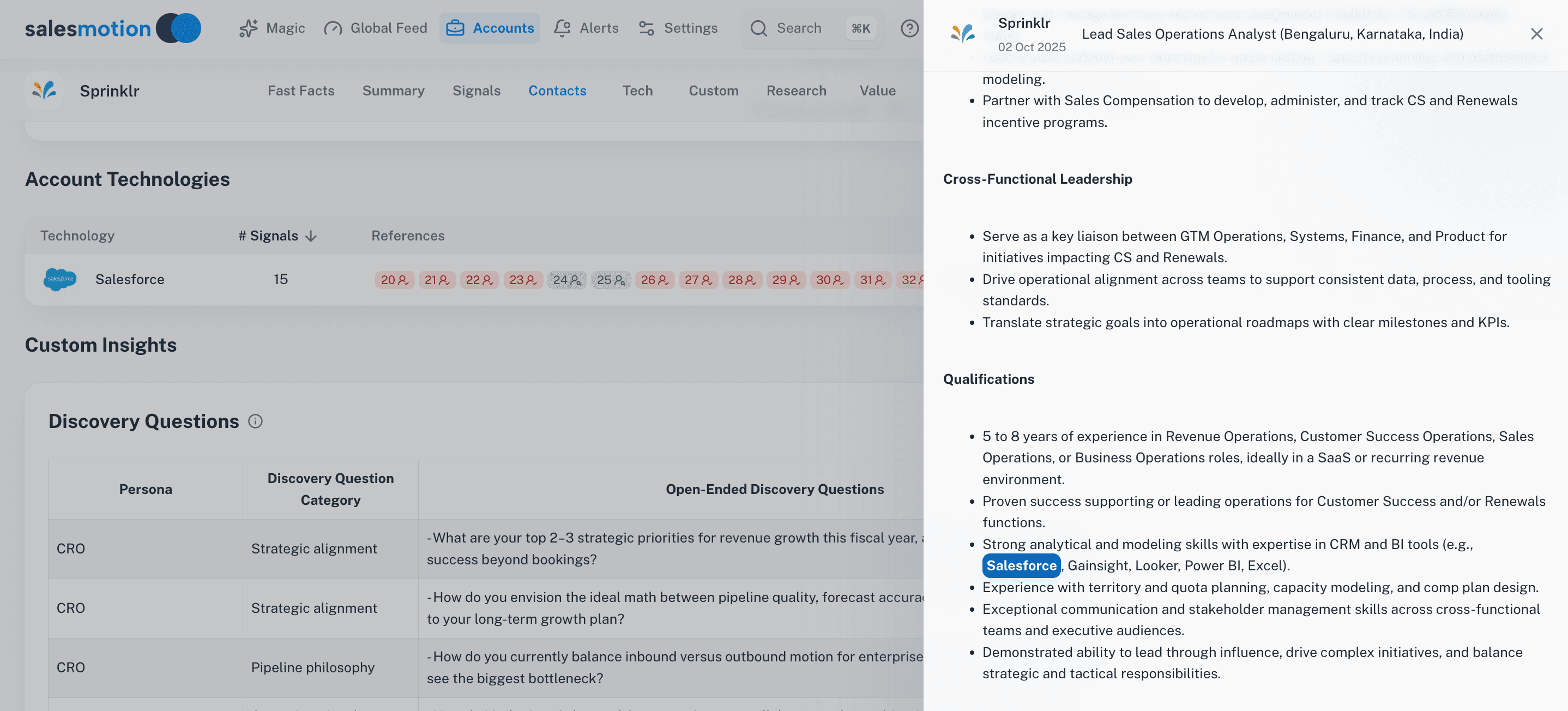Sort by # Signals column
The image size is (1568, 711).
coord(278,236)
